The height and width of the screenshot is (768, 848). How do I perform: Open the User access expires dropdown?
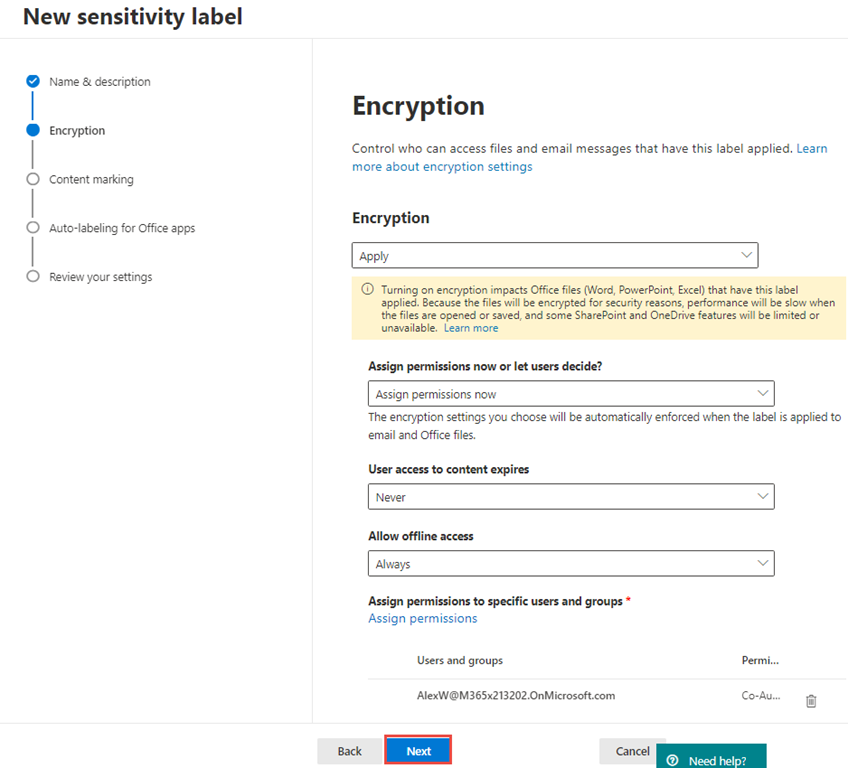pyautogui.click(x=571, y=497)
